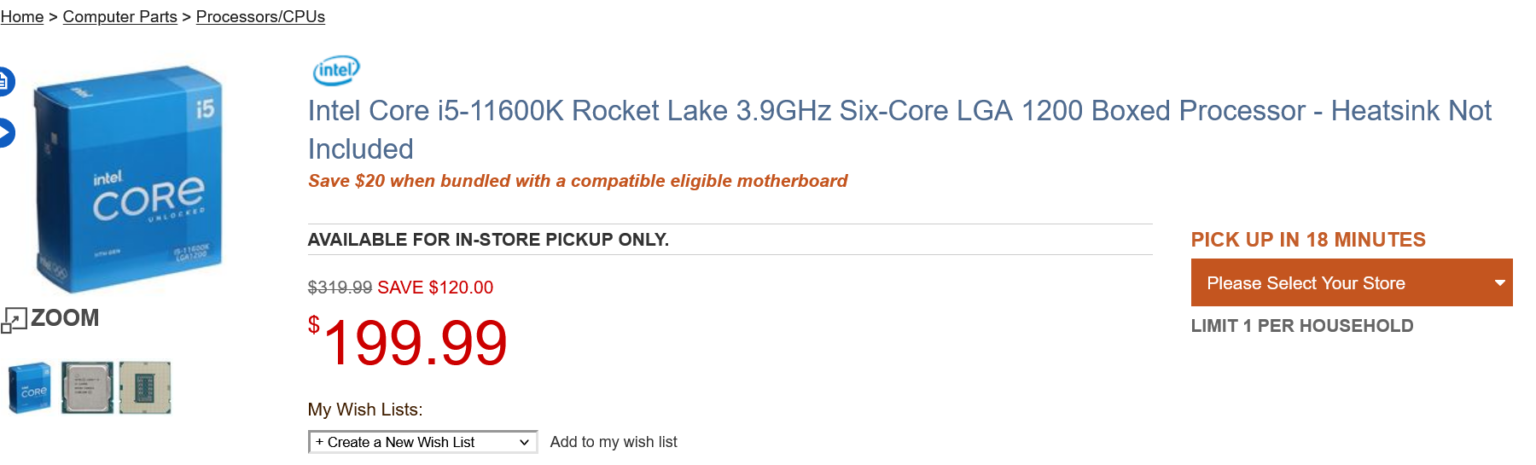
Task: Go to Home in the breadcrumb
Action: coord(22,17)
